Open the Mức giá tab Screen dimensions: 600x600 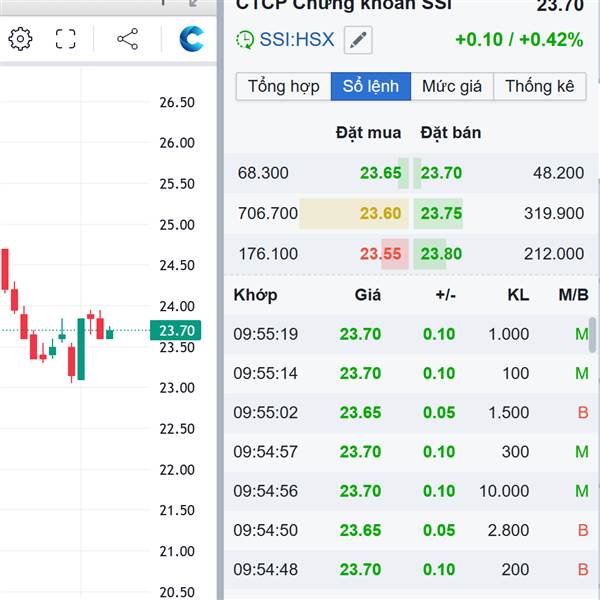coord(452,86)
